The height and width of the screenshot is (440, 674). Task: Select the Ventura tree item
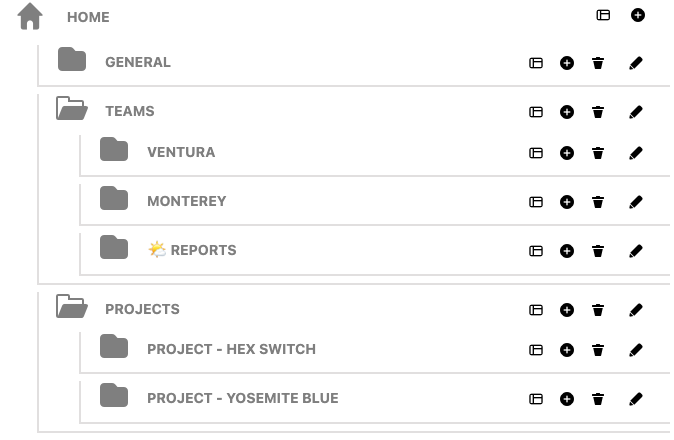tap(181, 152)
